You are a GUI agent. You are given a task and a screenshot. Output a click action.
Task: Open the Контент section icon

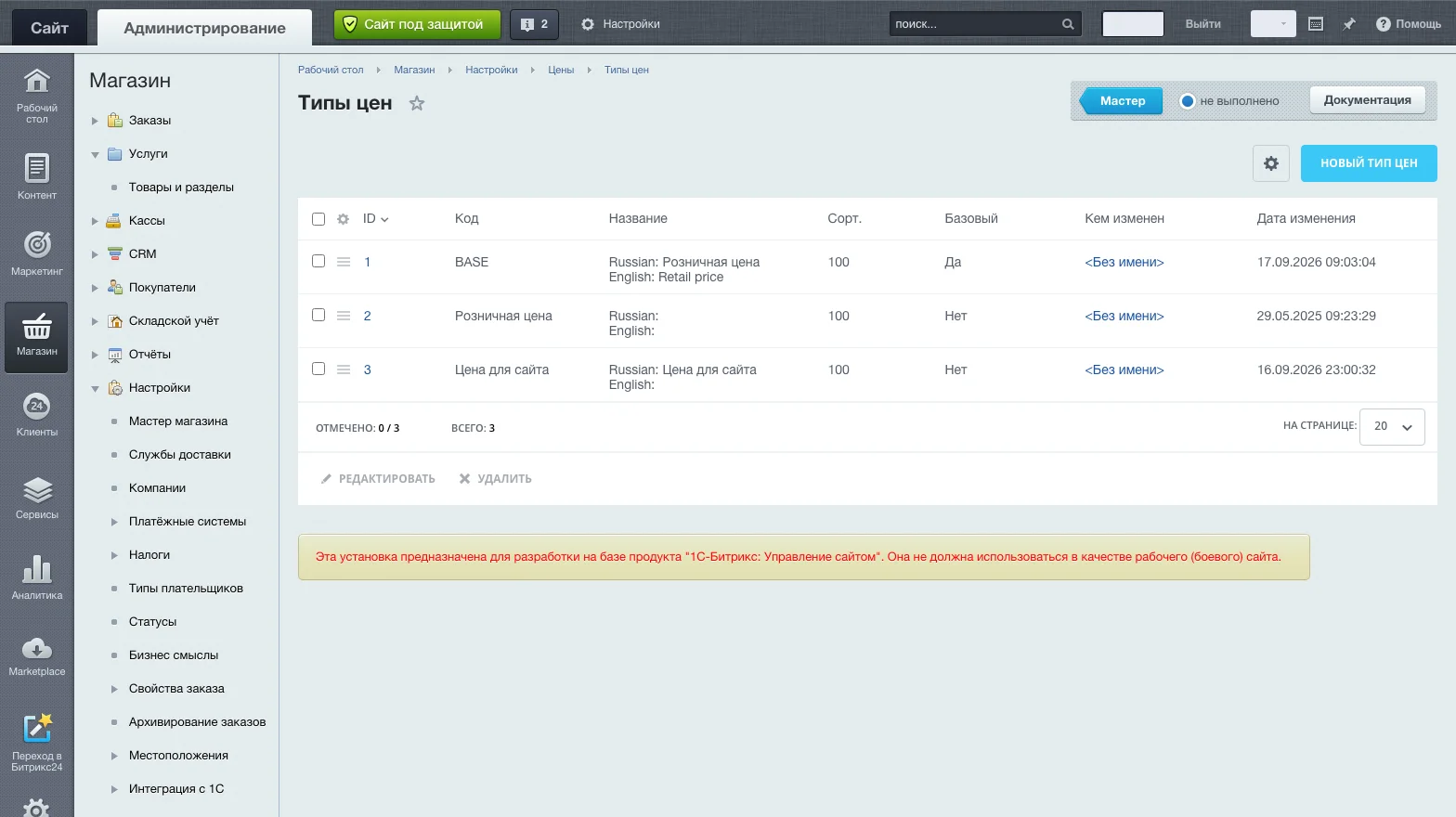click(36, 168)
